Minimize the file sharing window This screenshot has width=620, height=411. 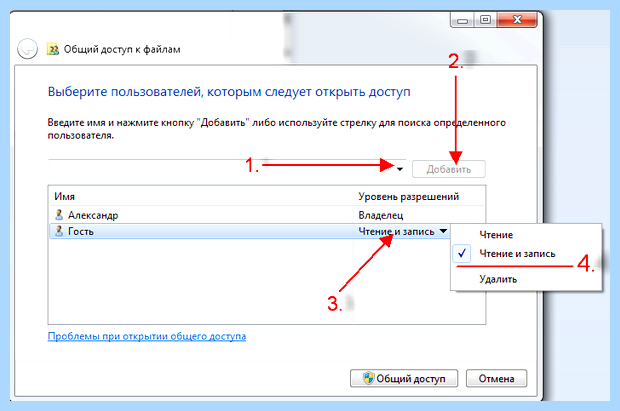[x=462, y=20]
